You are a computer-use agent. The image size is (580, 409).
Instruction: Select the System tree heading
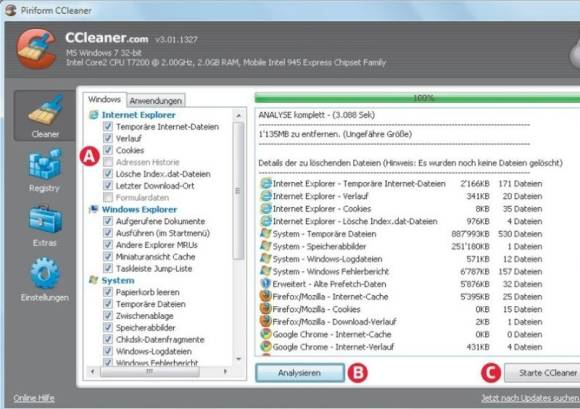pyautogui.click(x=118, y=280)
